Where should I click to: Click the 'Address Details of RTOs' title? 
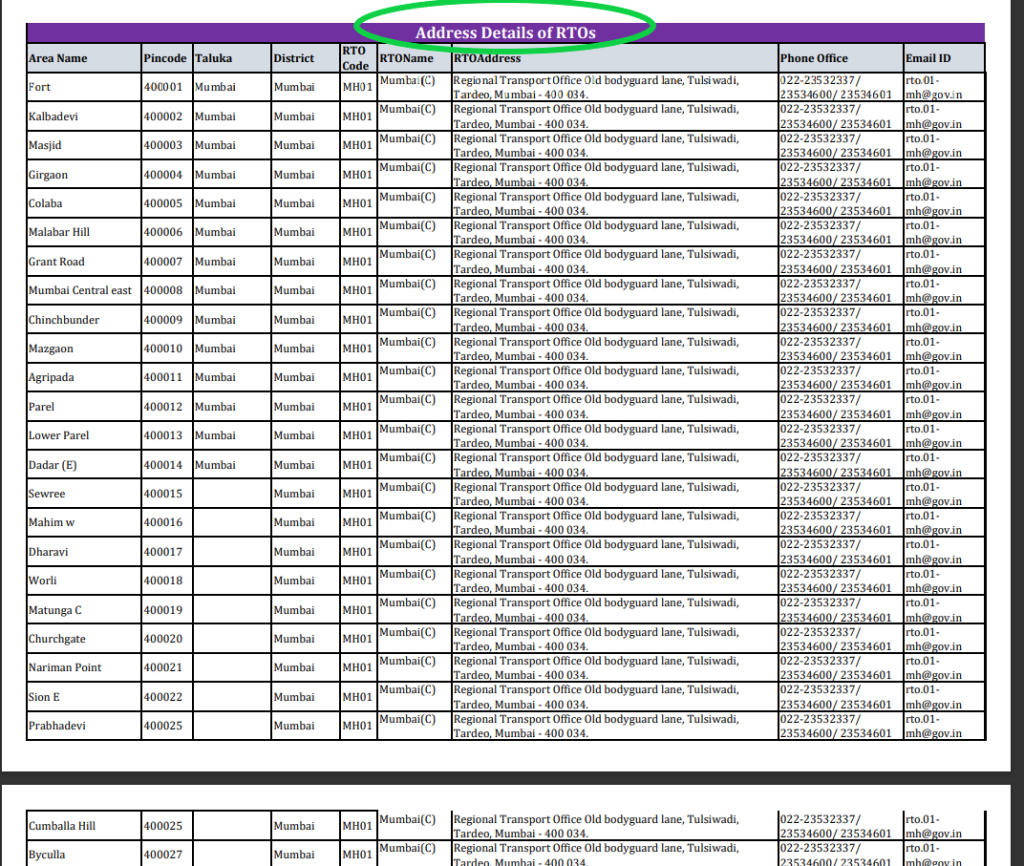[x=505, y=33]
